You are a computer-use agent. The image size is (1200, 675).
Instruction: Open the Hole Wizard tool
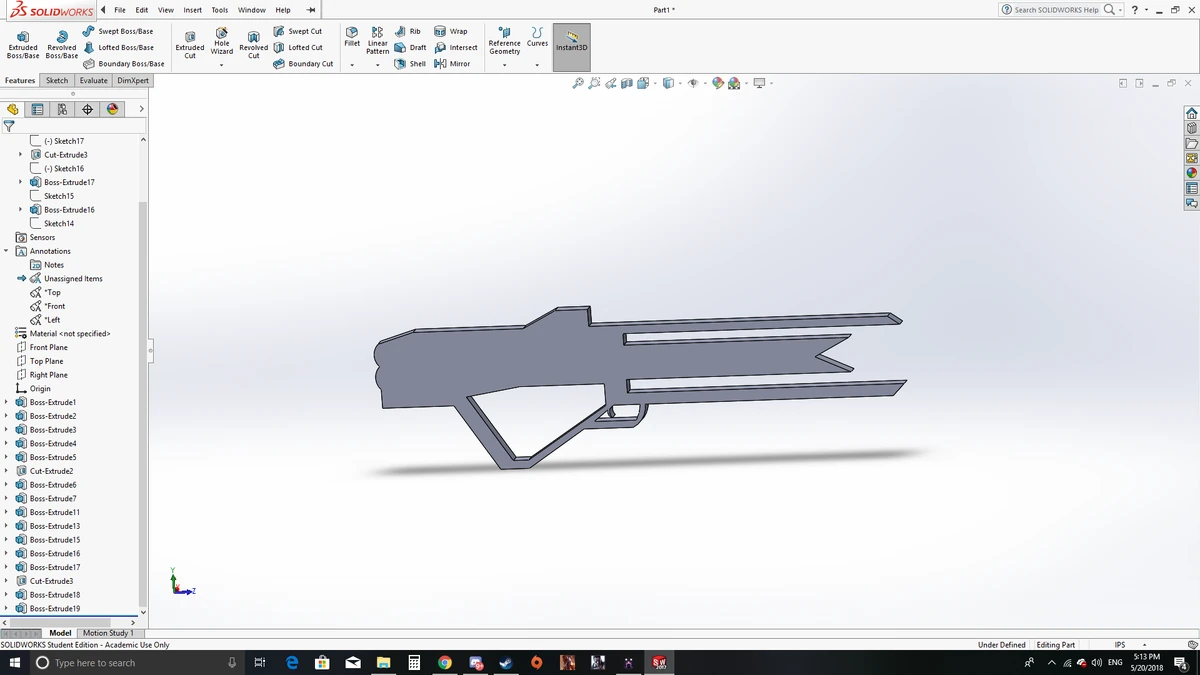221,44
